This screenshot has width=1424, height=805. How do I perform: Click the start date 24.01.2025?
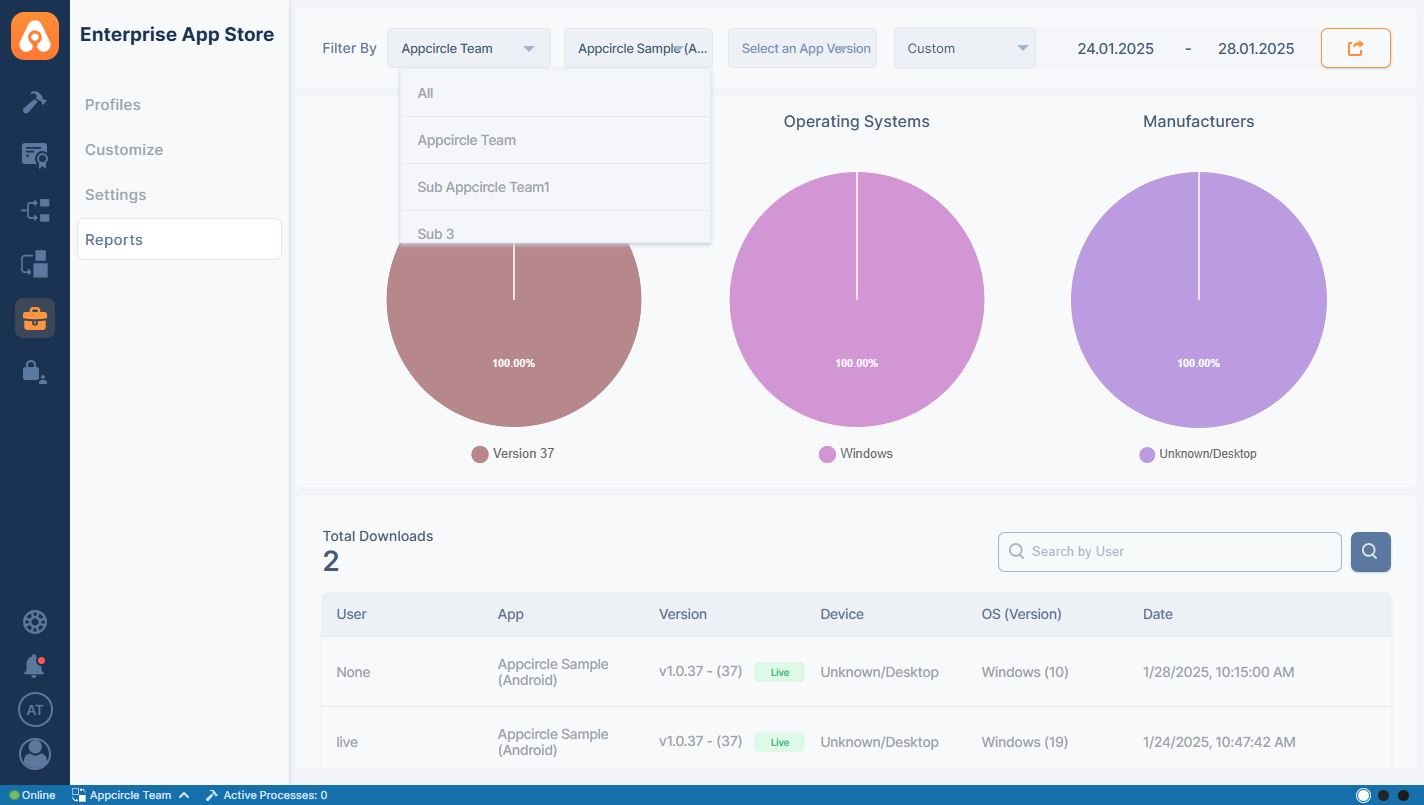1115,48
